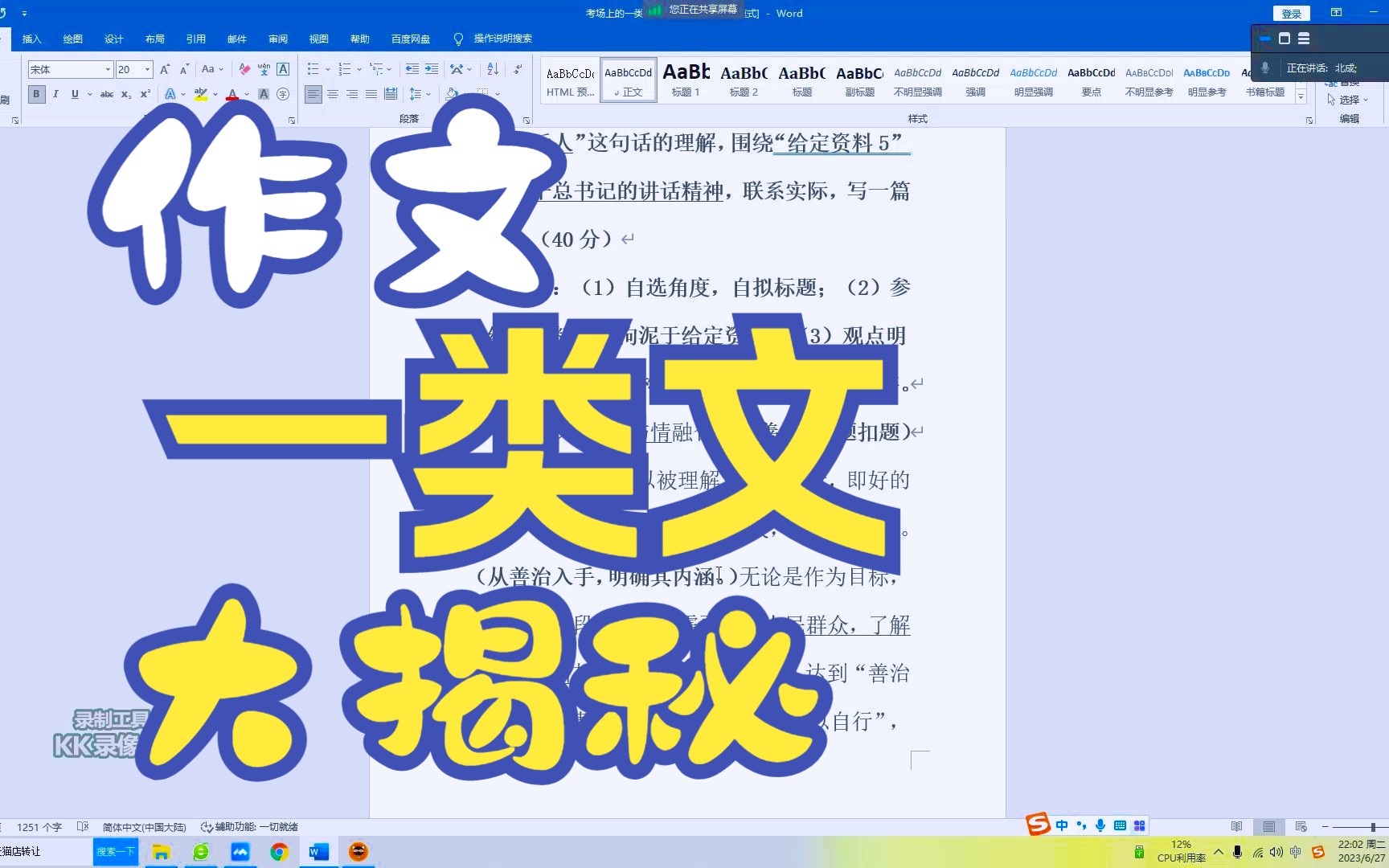Open the Select (选择) dropdown
Screen dimensions: 1389x868
point(1347,100)
